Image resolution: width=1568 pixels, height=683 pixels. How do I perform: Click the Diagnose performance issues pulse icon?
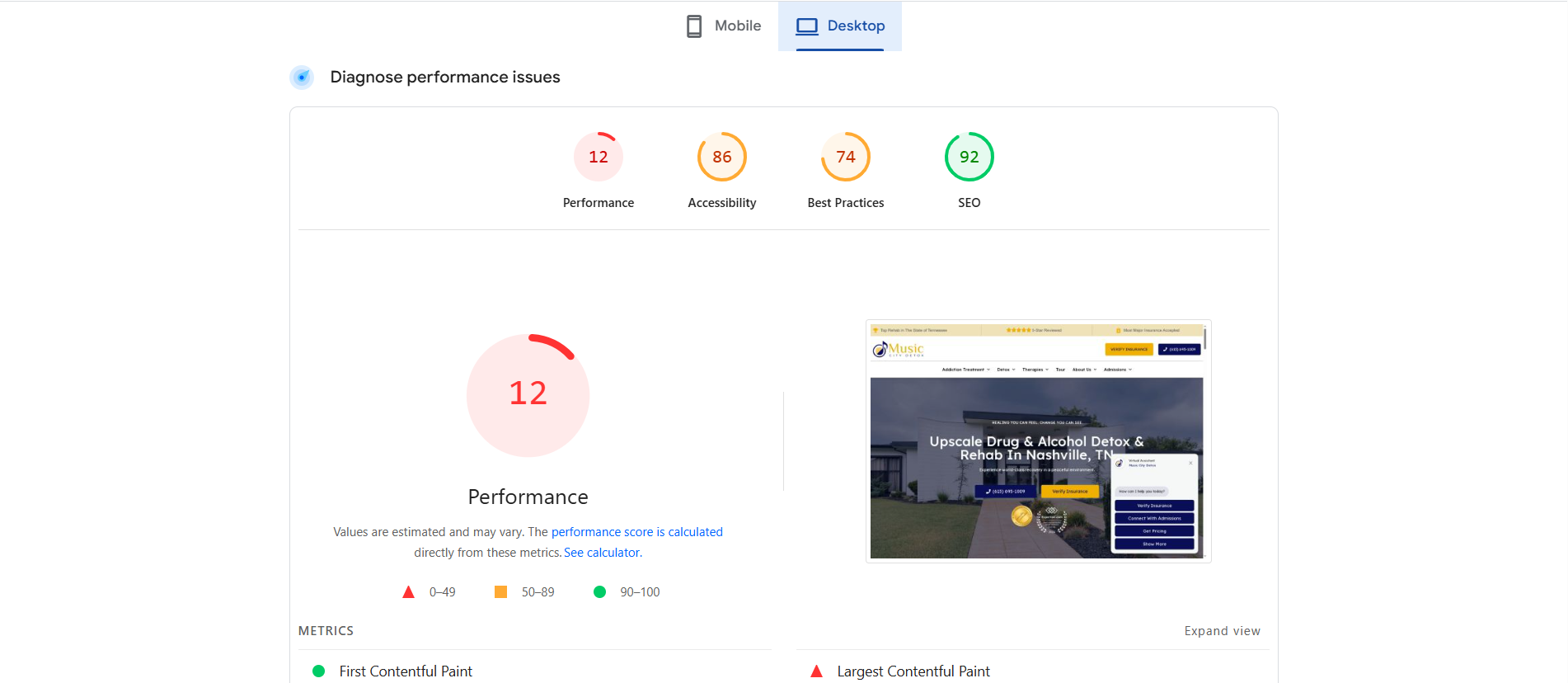[302, 78]
